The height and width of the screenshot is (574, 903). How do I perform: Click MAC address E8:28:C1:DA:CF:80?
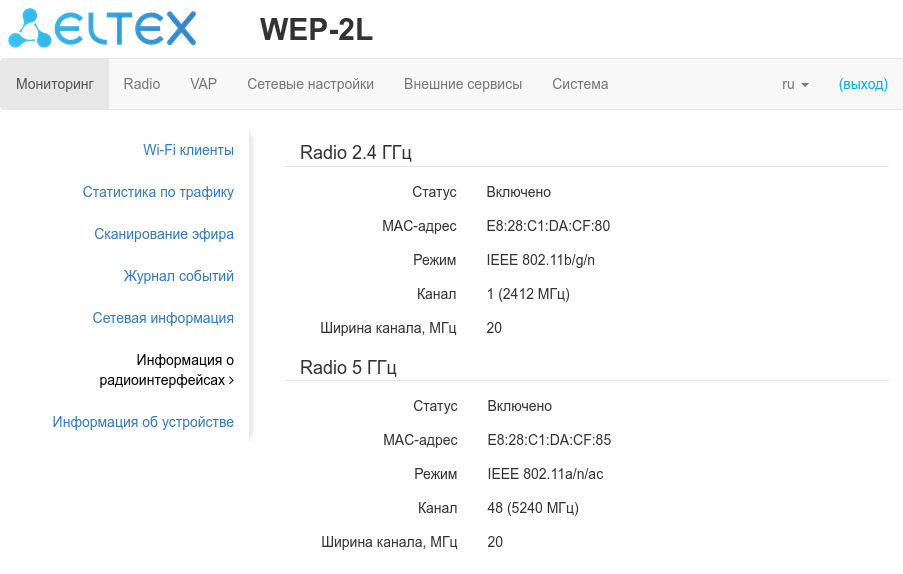pyautogui.click(x=548, y=226)
